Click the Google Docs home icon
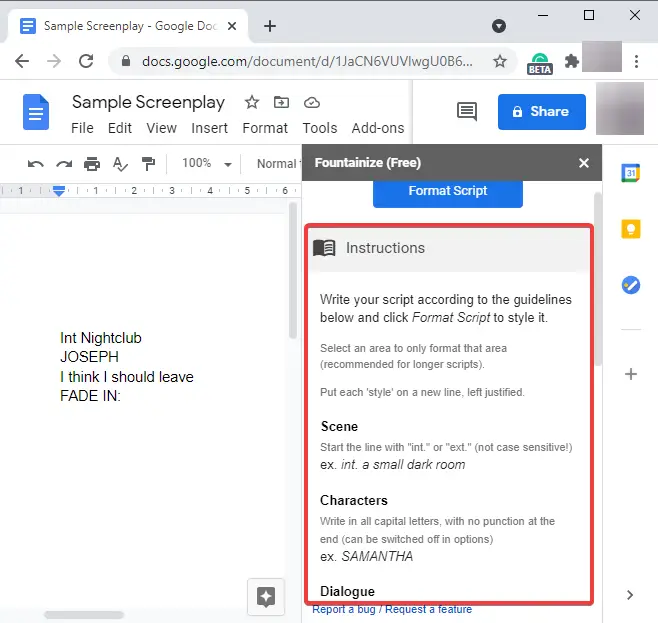Viewport: 658px width, 623px height. pos(36,112)
